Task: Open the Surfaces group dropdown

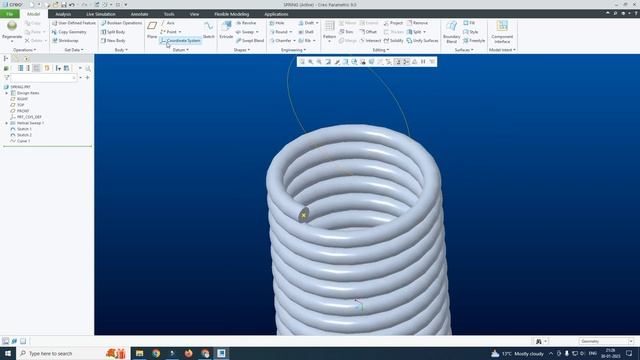Action: click(x=464, y=50)
